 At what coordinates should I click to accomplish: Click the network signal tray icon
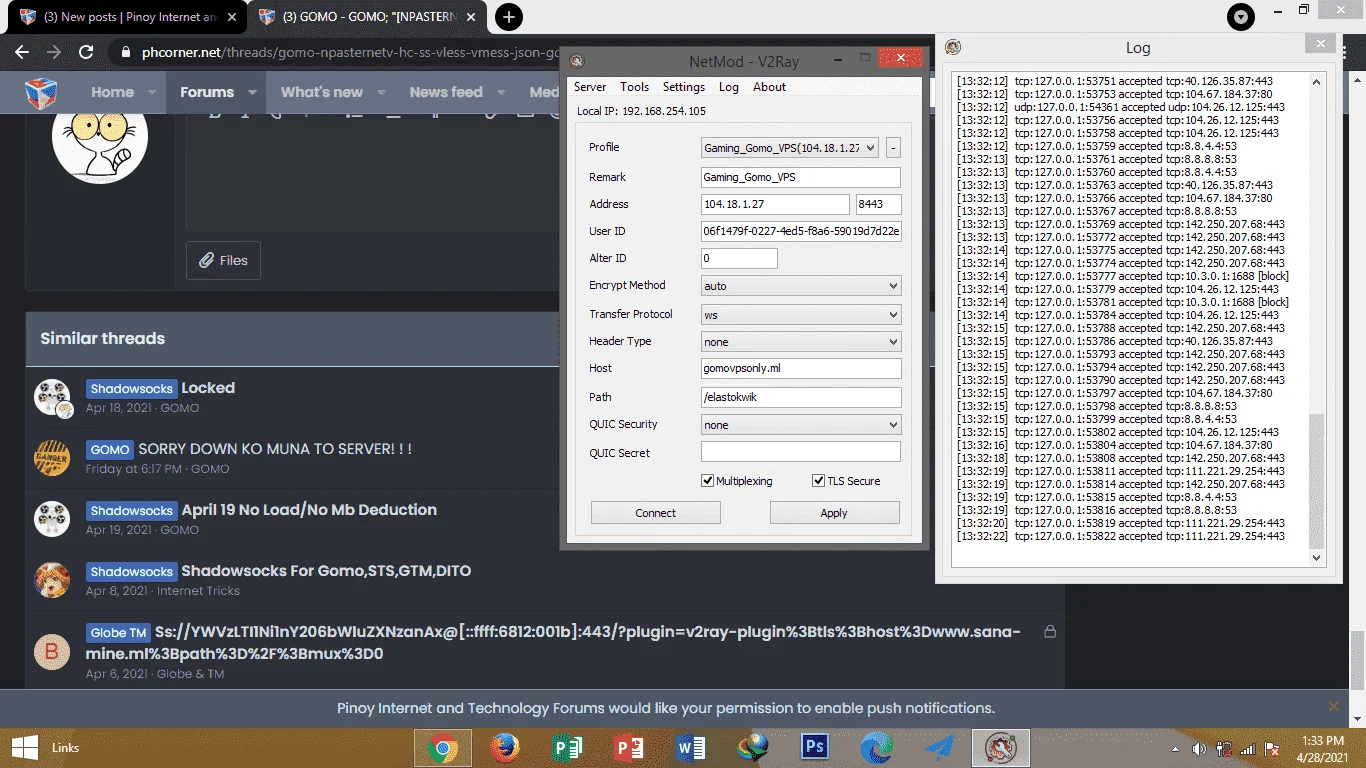(x=1247, y=748)
